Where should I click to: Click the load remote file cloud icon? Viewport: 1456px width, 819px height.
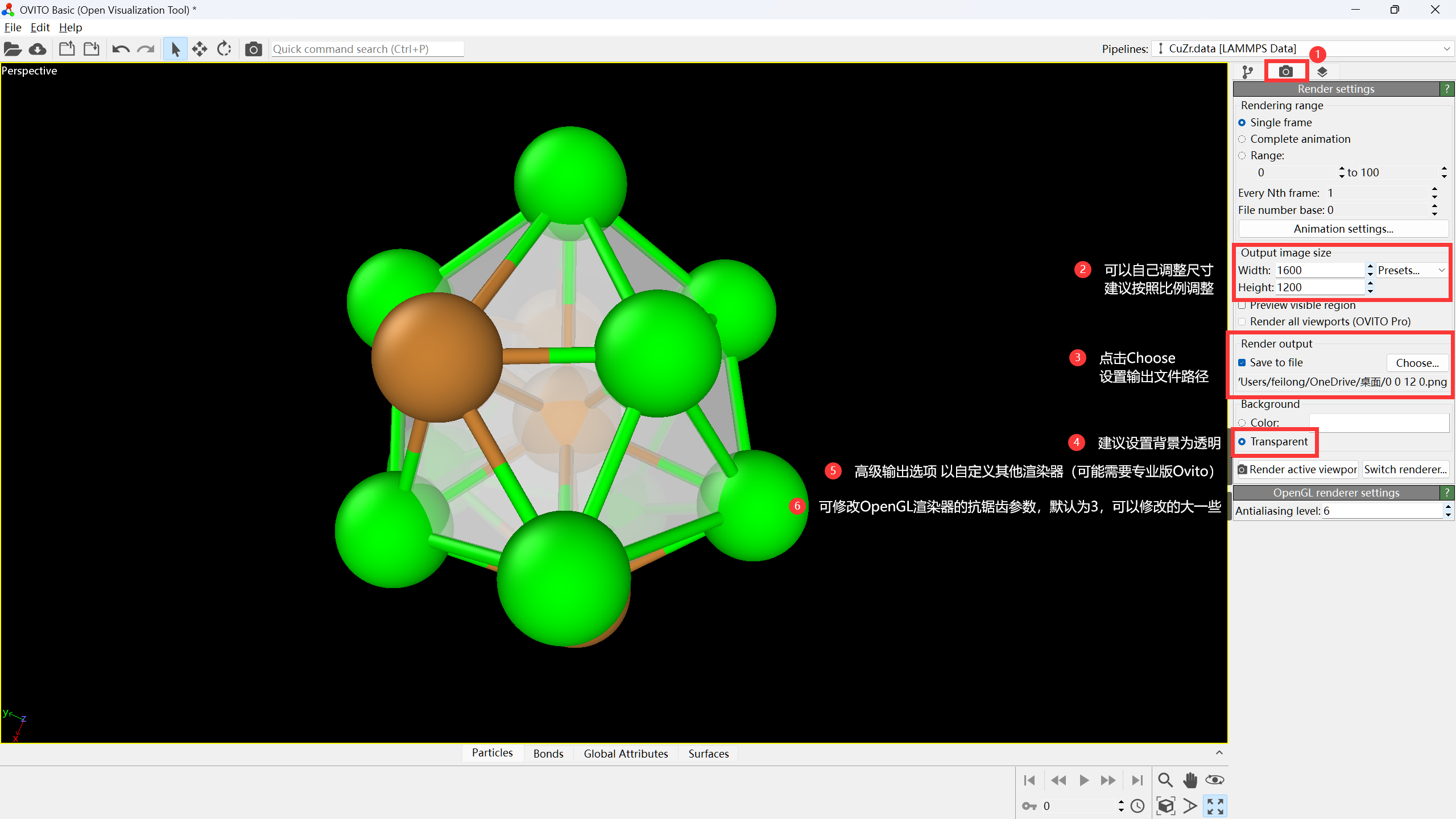point(38,49)
